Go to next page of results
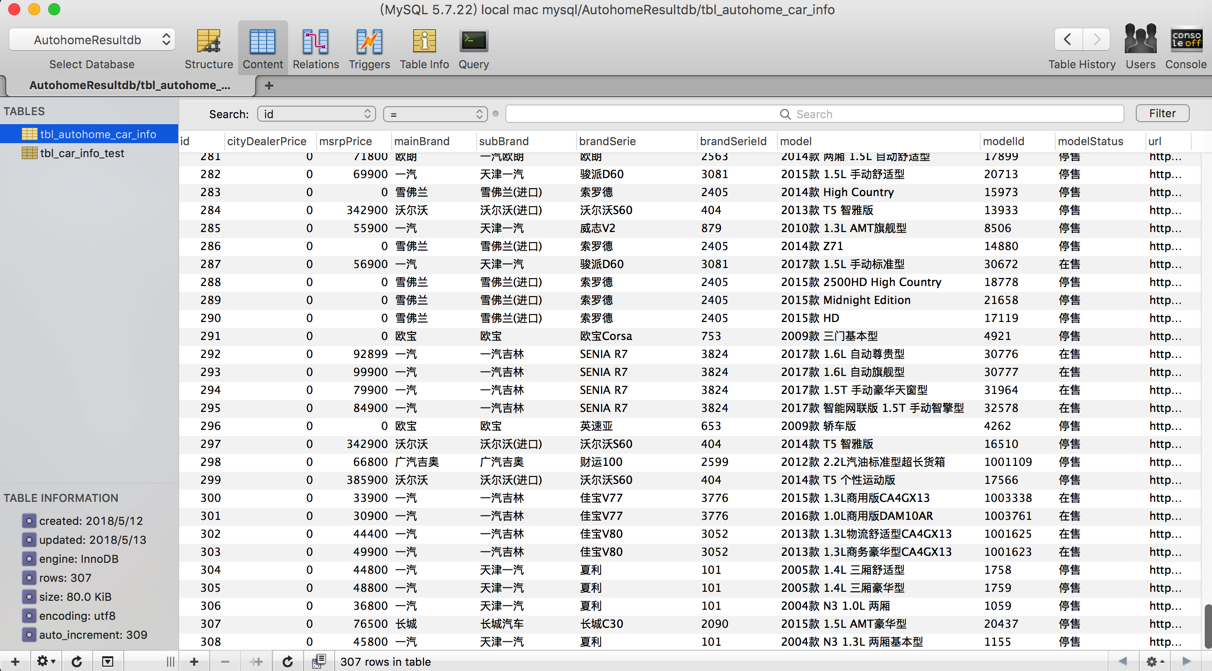 pyautogui.click(x=1187, y=661)
